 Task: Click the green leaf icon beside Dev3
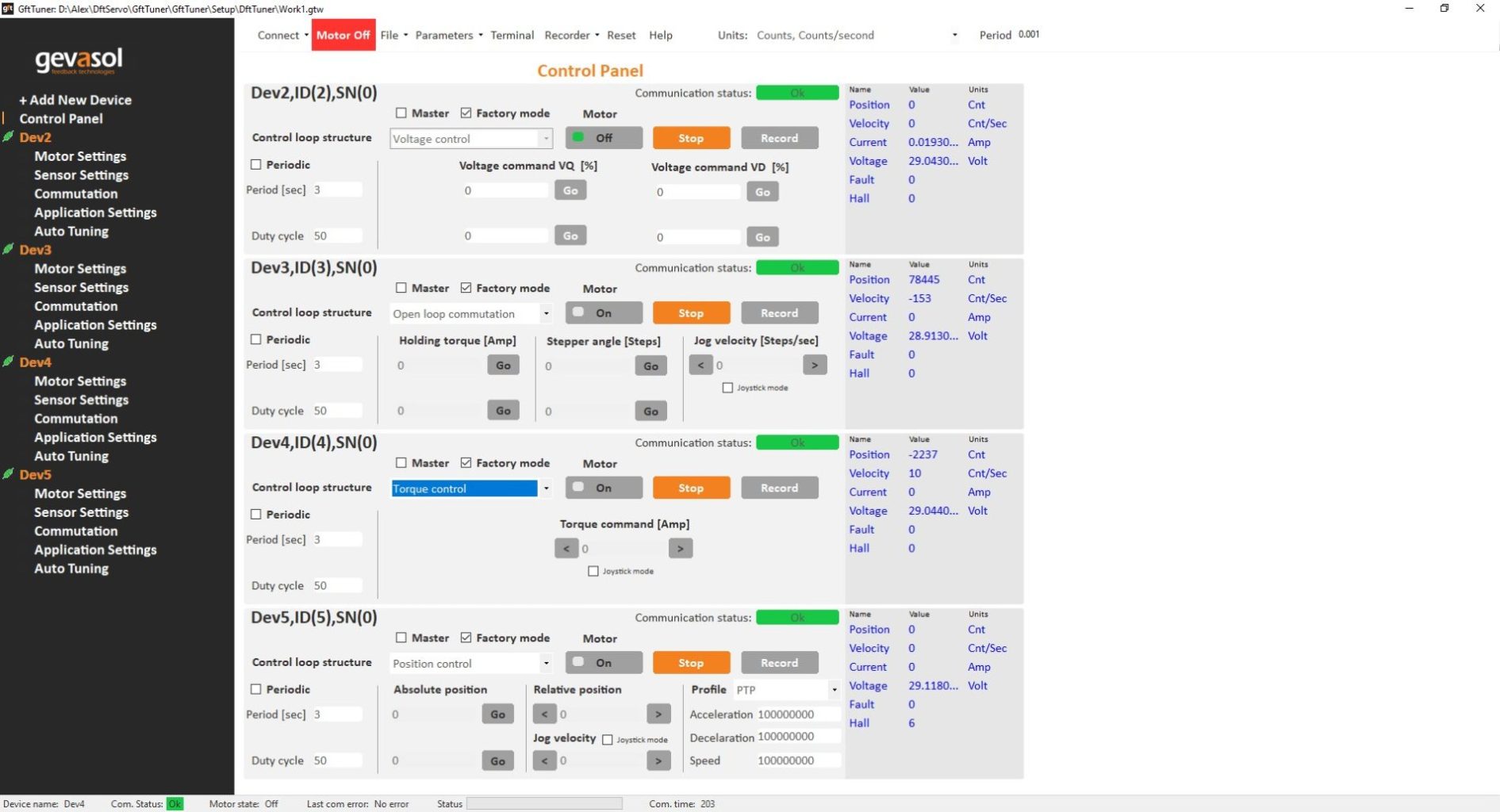click(9, 249)
